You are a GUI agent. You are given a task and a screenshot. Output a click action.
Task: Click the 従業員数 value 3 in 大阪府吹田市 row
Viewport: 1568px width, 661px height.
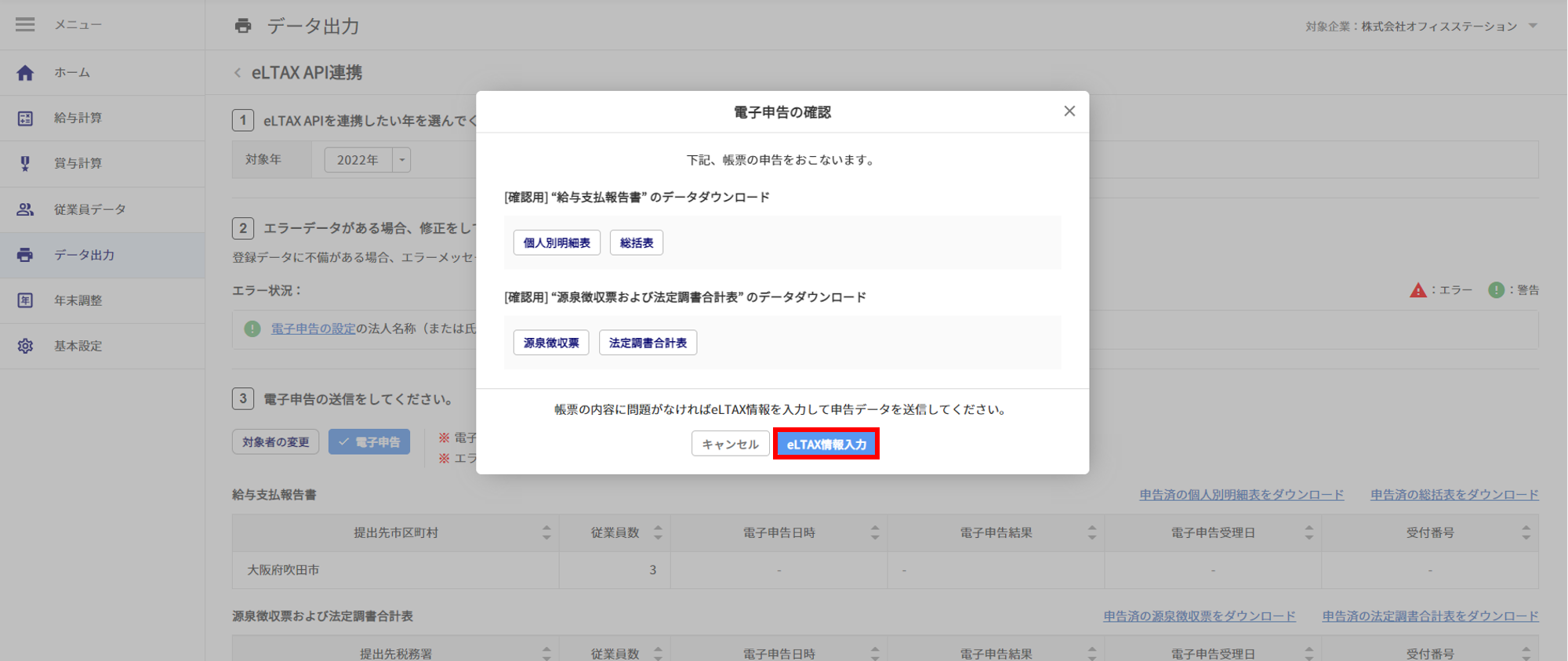652,570
